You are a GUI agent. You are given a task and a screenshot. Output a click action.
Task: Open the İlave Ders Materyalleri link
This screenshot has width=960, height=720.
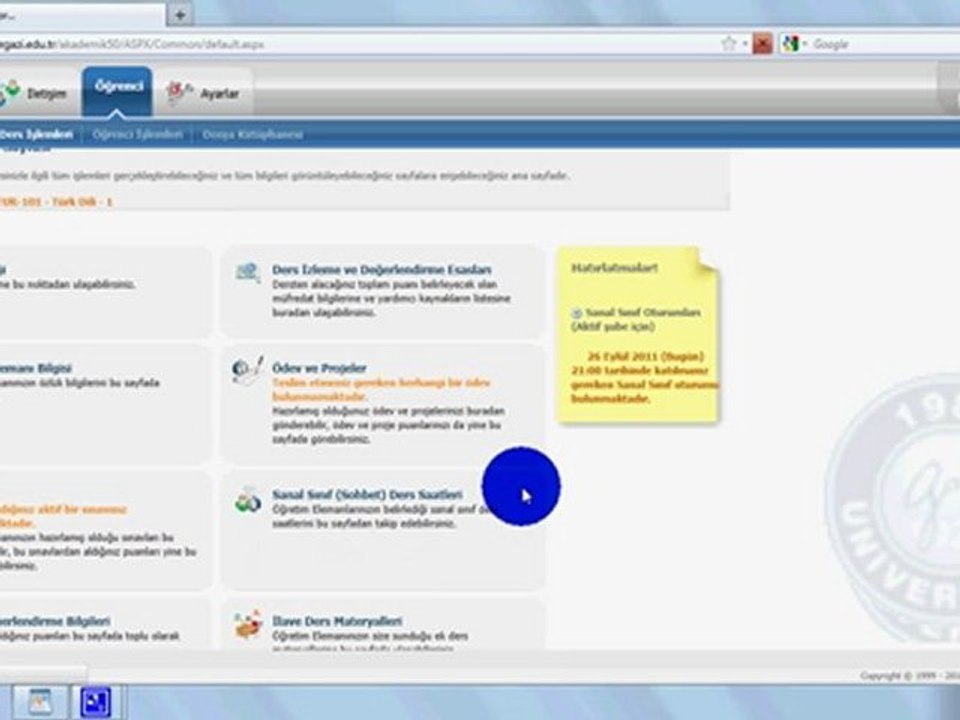[x=337, y=621]
